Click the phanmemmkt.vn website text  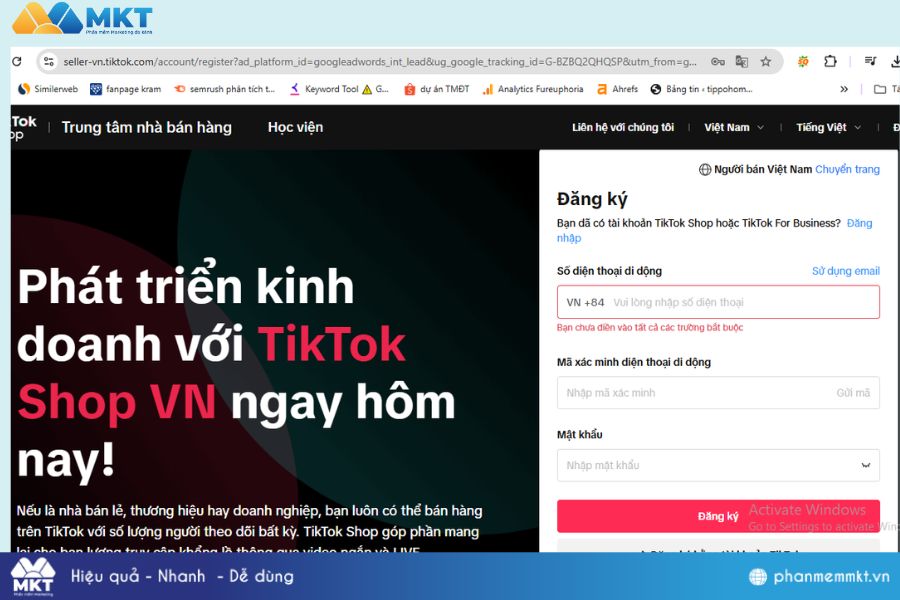tap(831, 576)
